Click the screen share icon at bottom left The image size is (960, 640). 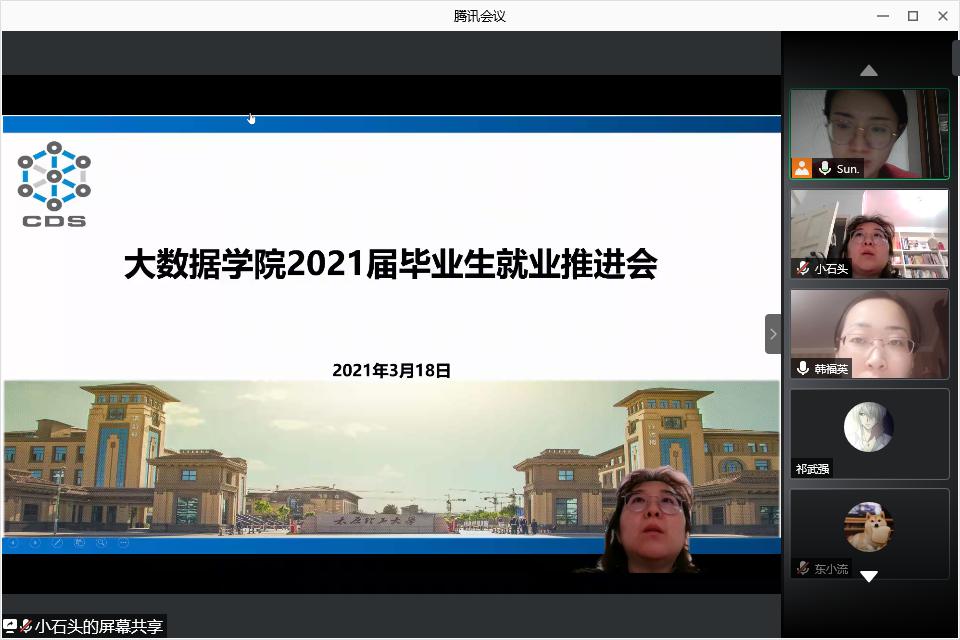tap(10, 627)
